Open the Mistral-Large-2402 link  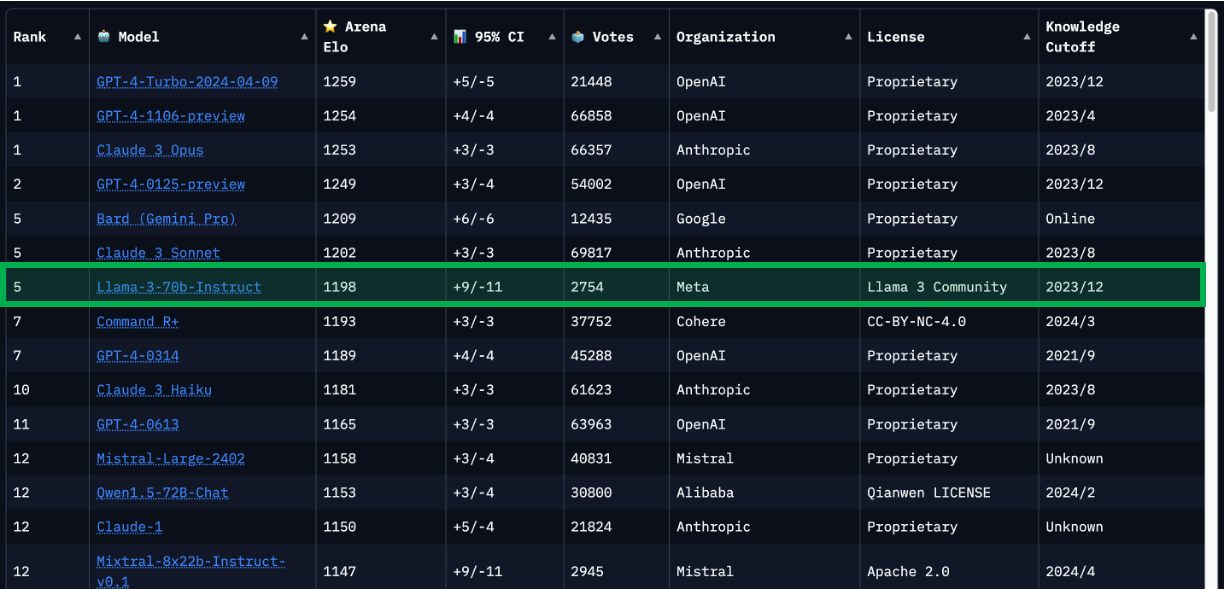point(171,458)
